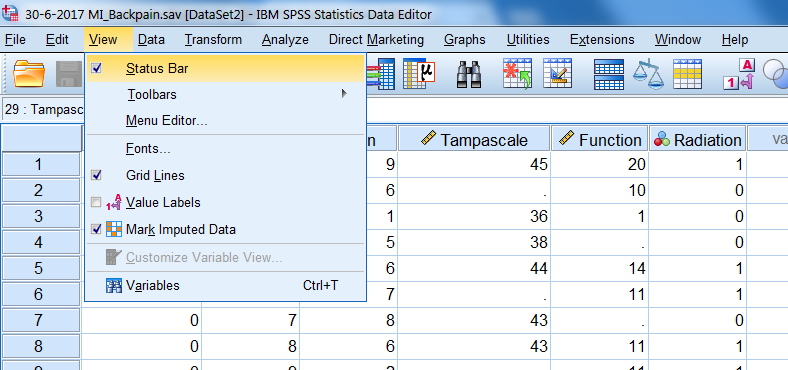This screenshot has width=788, height=370.
Task: Click Tampascale cell with value 45
Action: 474,164
